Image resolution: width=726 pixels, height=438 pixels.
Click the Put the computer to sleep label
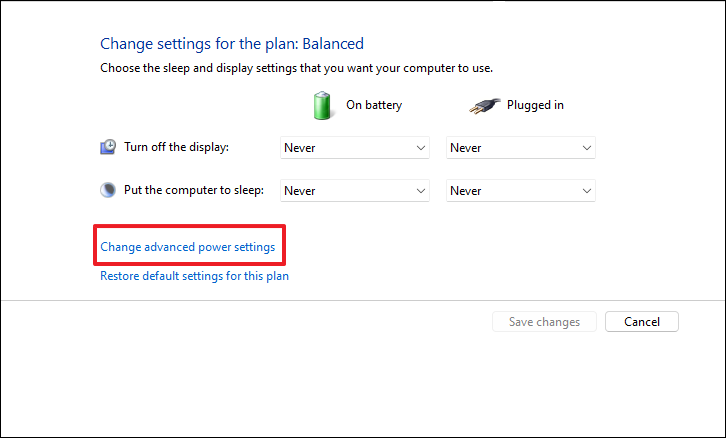click(194, 190)
